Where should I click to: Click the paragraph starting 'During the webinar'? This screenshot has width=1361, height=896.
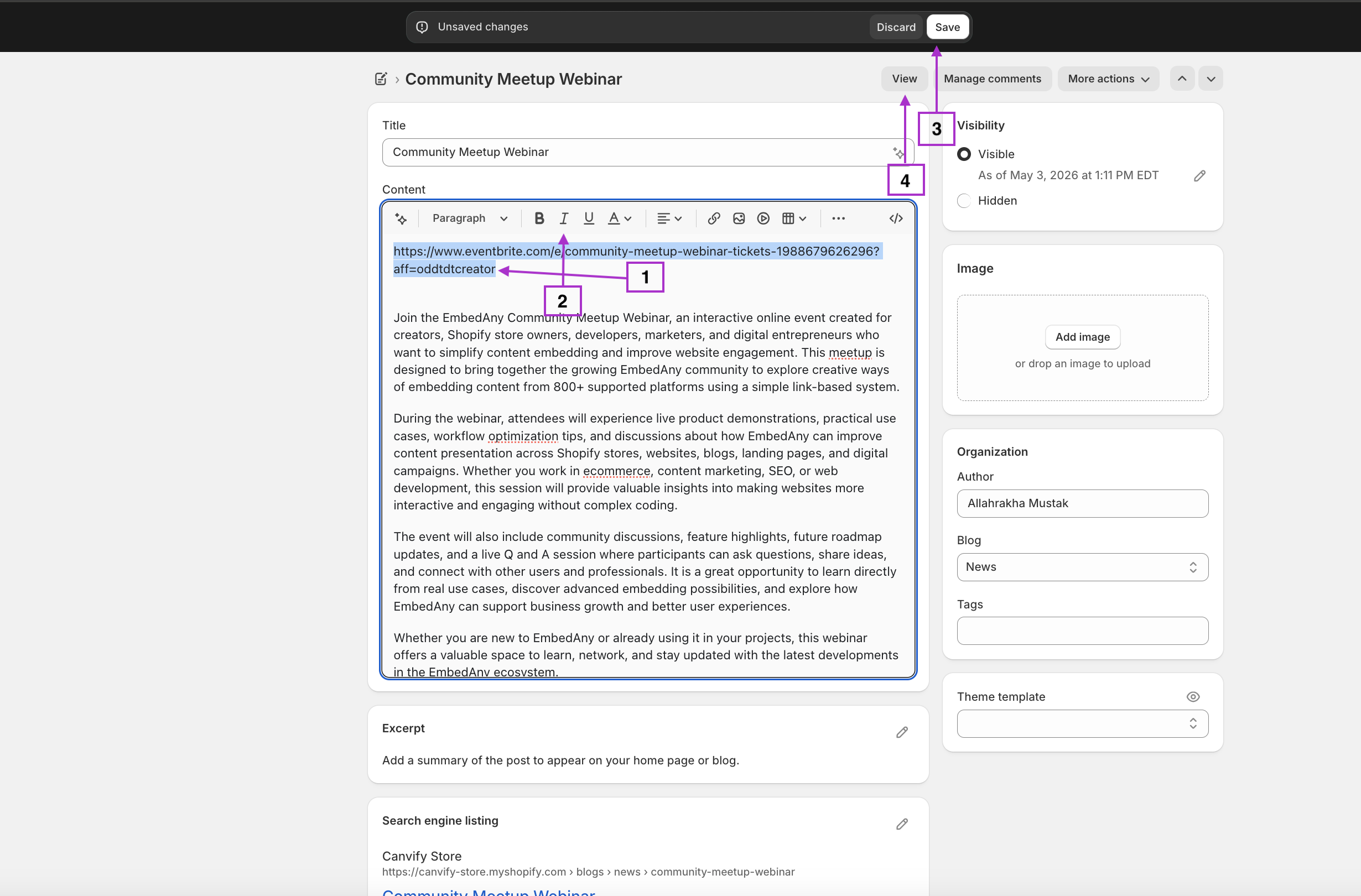[x=645, y=462]
